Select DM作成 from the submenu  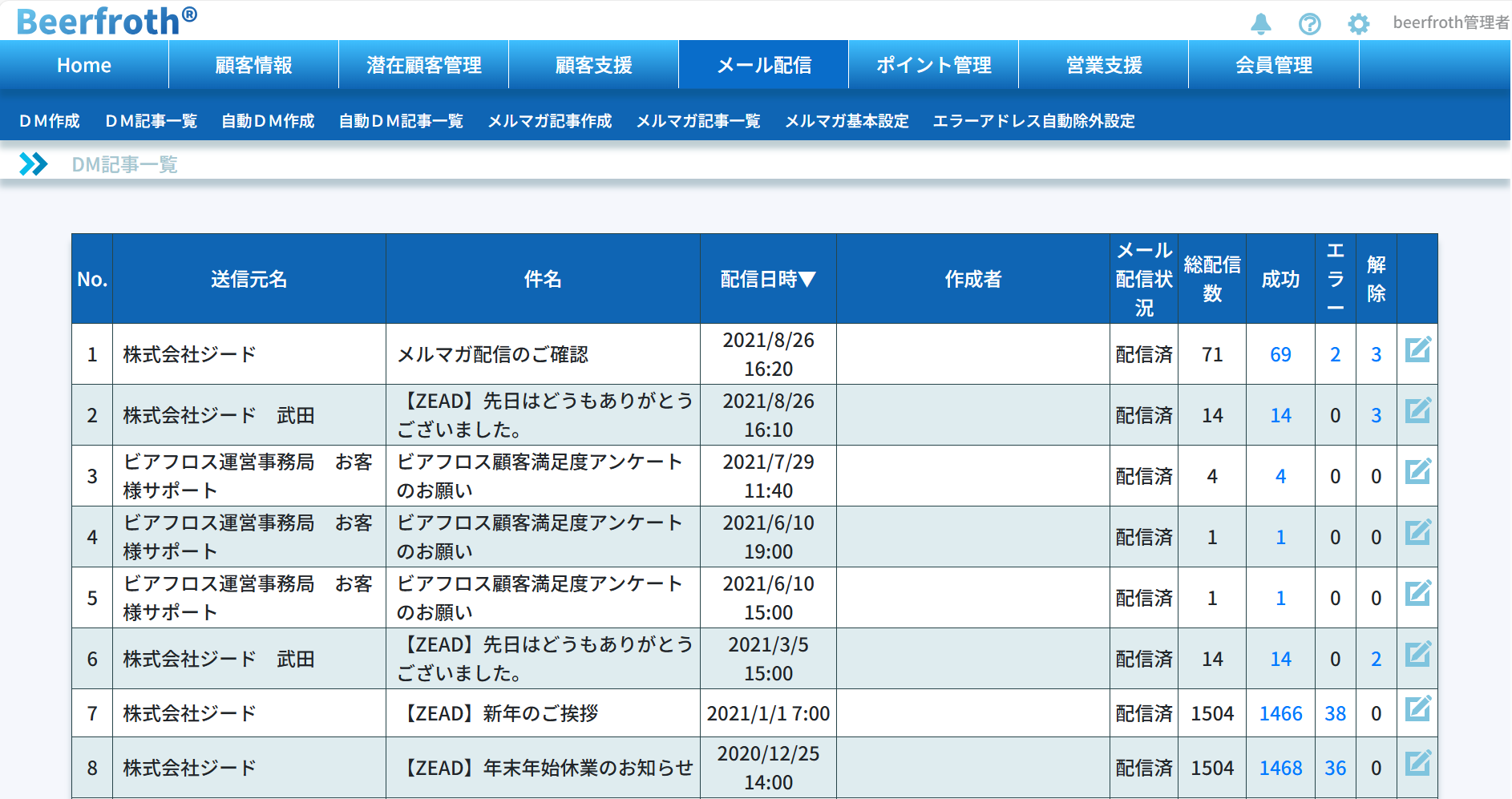(x=50, y=121)
